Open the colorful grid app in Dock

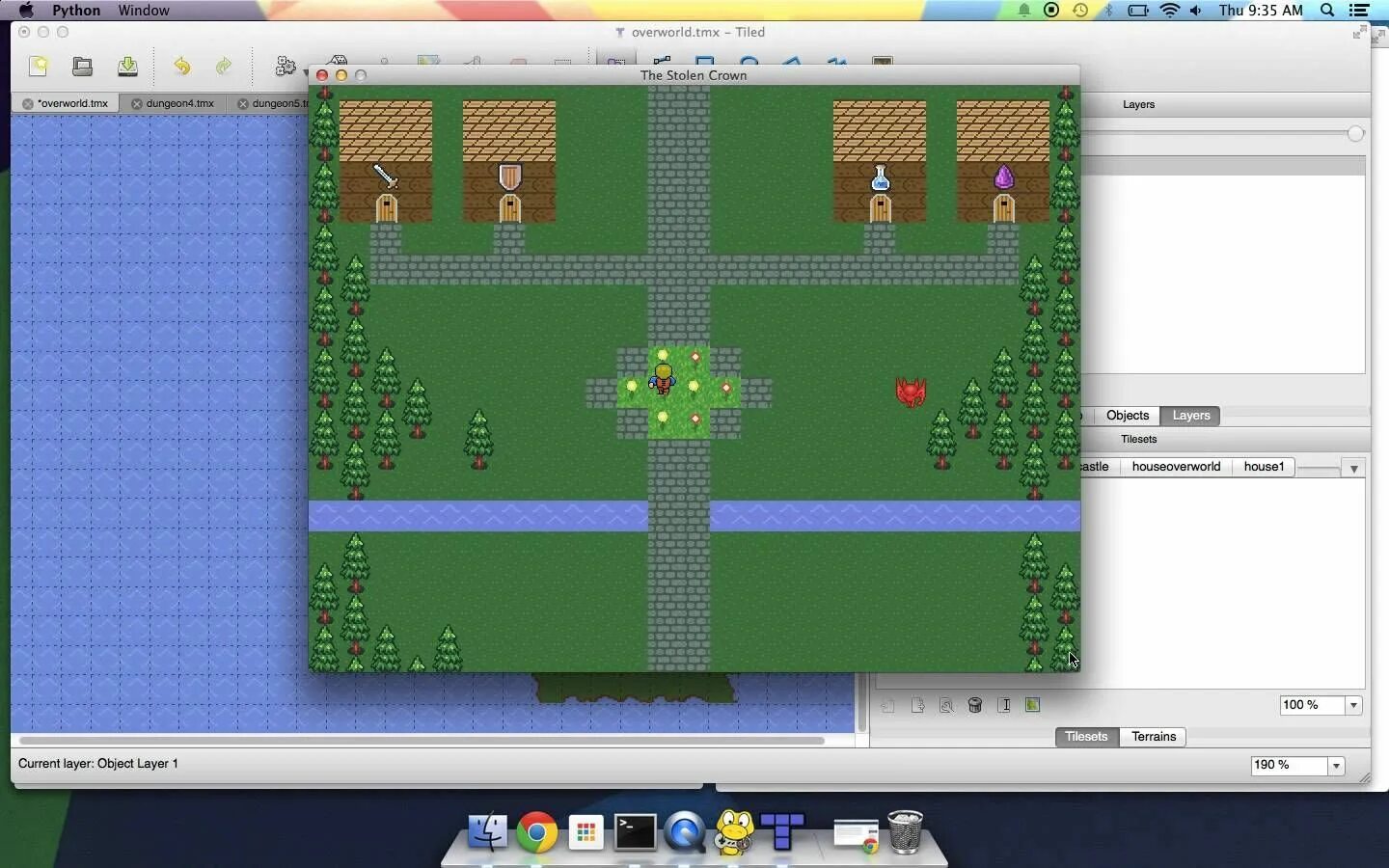point(586,832)
